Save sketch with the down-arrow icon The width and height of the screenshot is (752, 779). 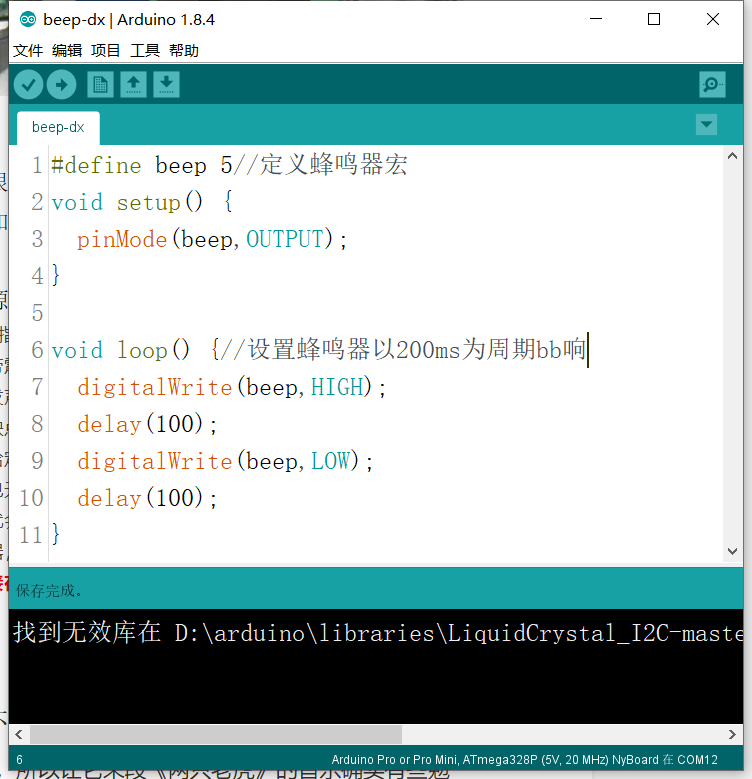coord(166,84)
